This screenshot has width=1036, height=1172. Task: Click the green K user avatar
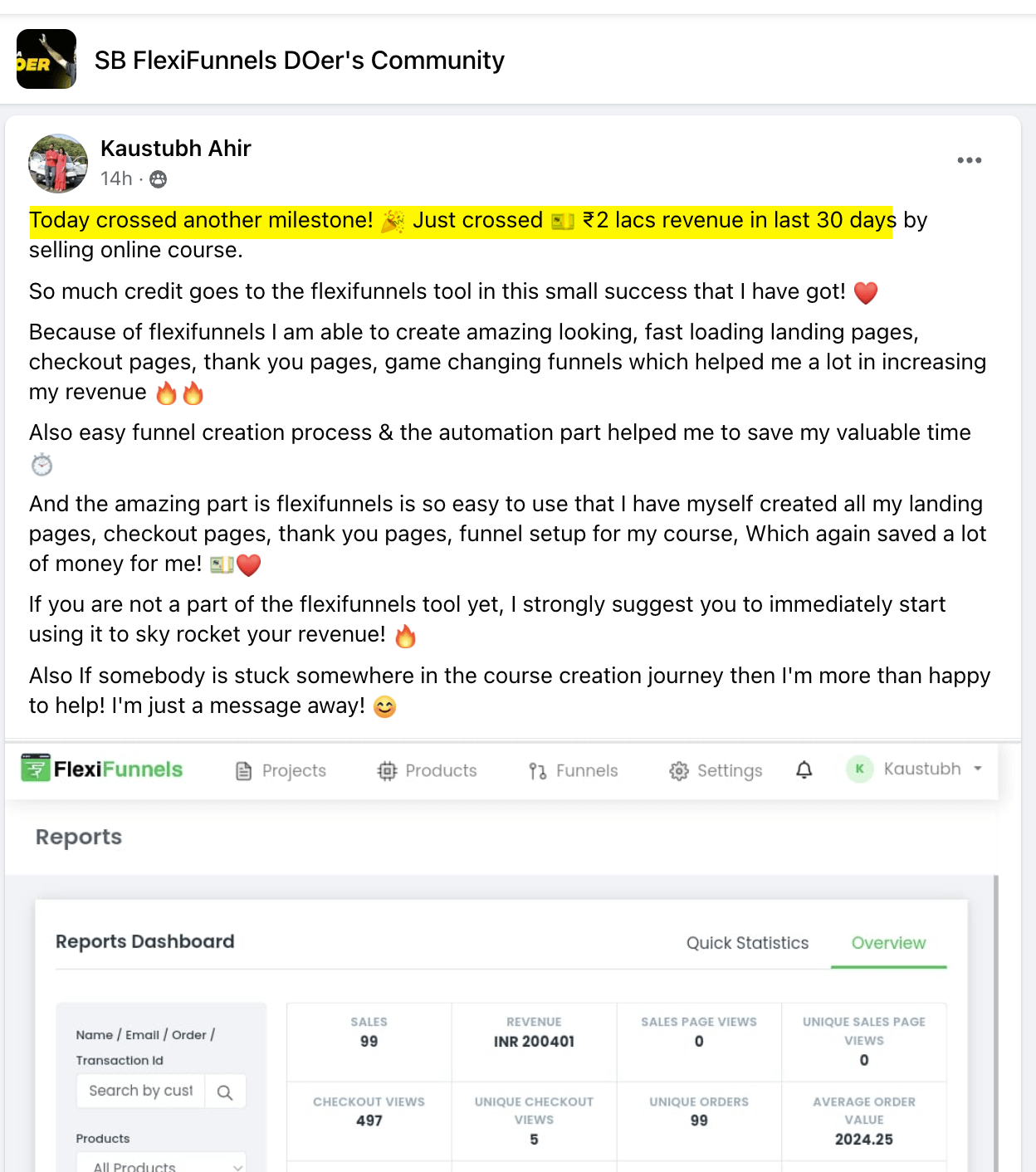(x=859, y=769)
